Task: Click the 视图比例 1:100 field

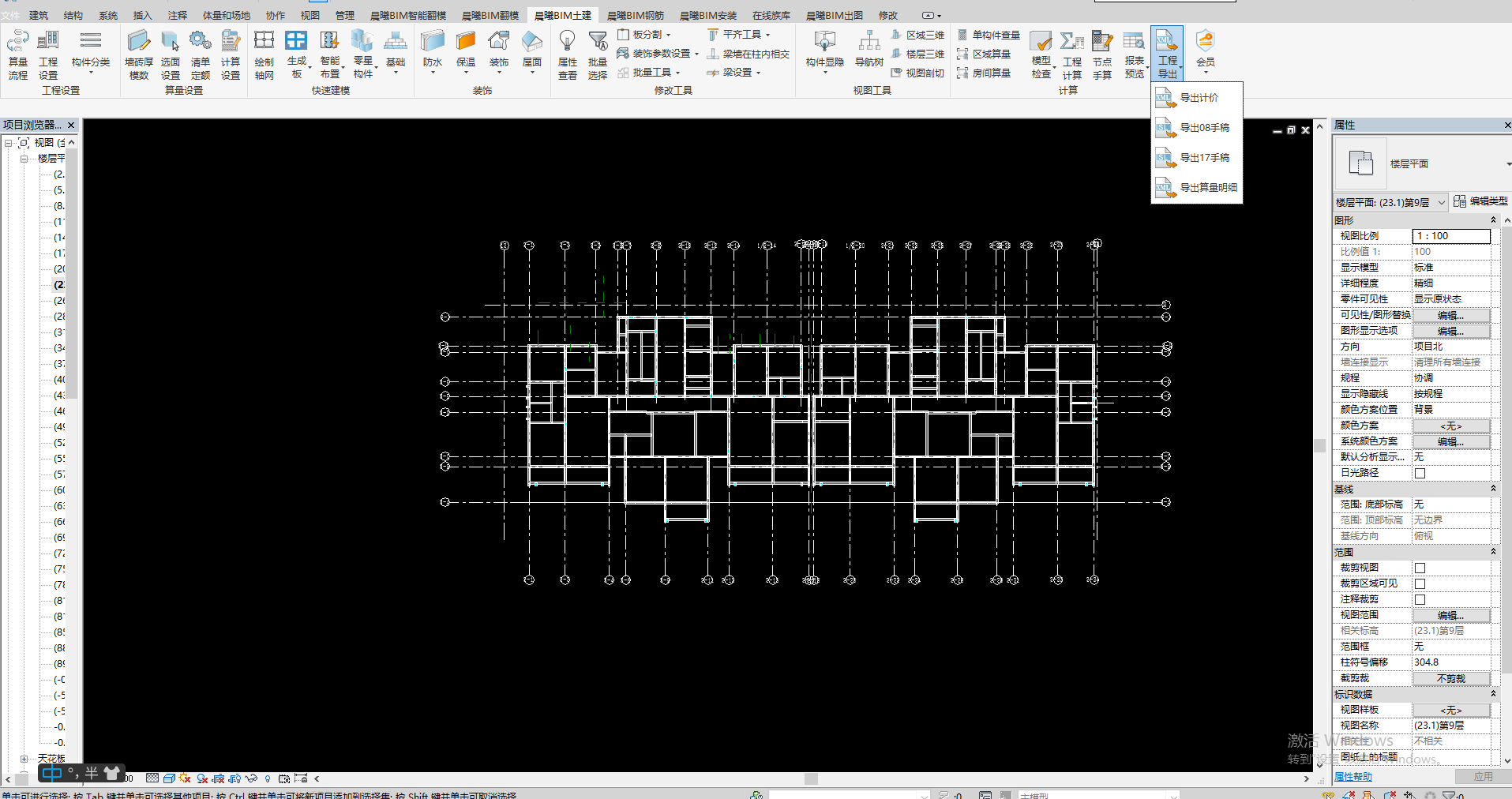Action: [x=1451, y=236]
